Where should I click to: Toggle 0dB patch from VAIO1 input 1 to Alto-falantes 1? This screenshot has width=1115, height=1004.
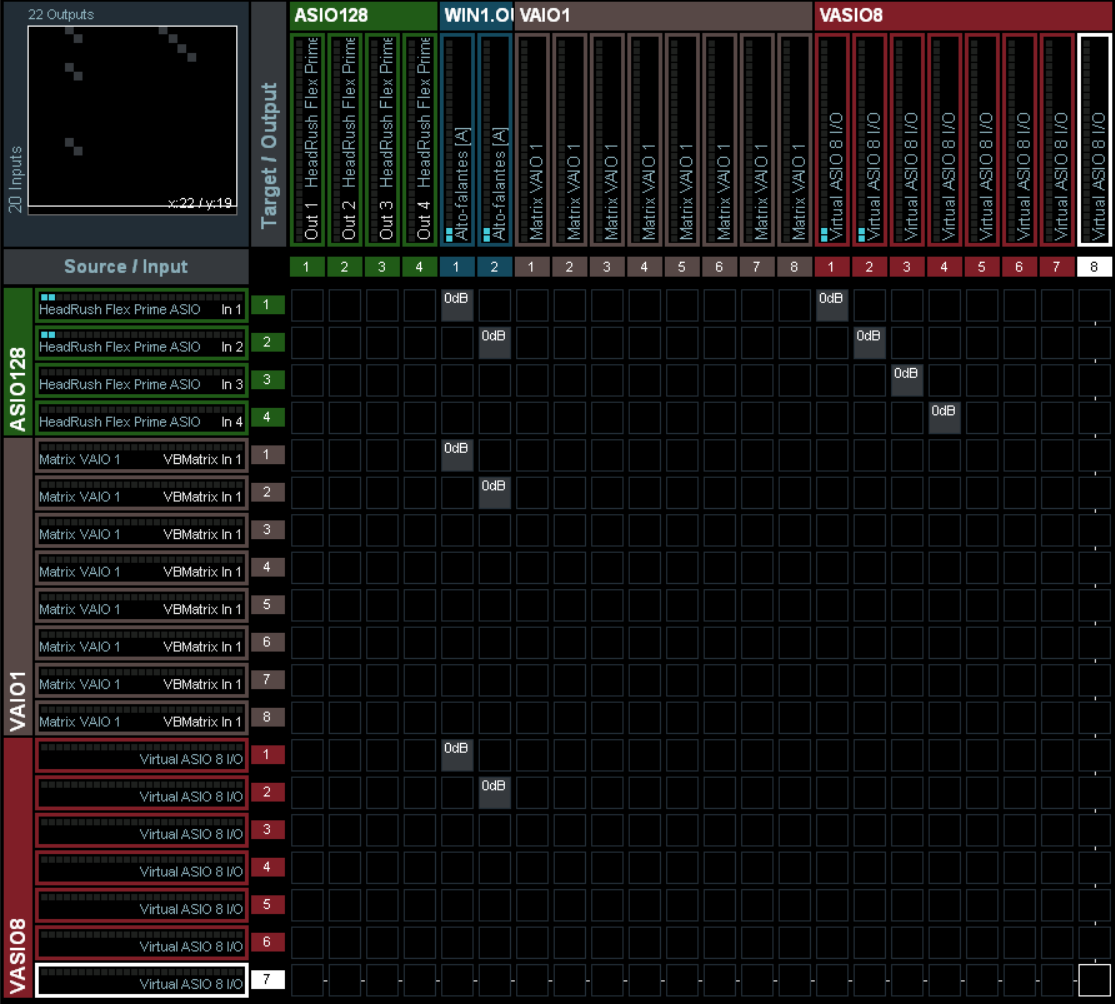click(457, 455)
